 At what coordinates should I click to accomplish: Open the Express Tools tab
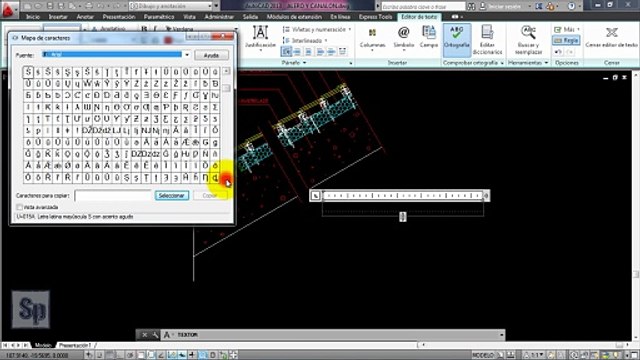tap(375, 17)
